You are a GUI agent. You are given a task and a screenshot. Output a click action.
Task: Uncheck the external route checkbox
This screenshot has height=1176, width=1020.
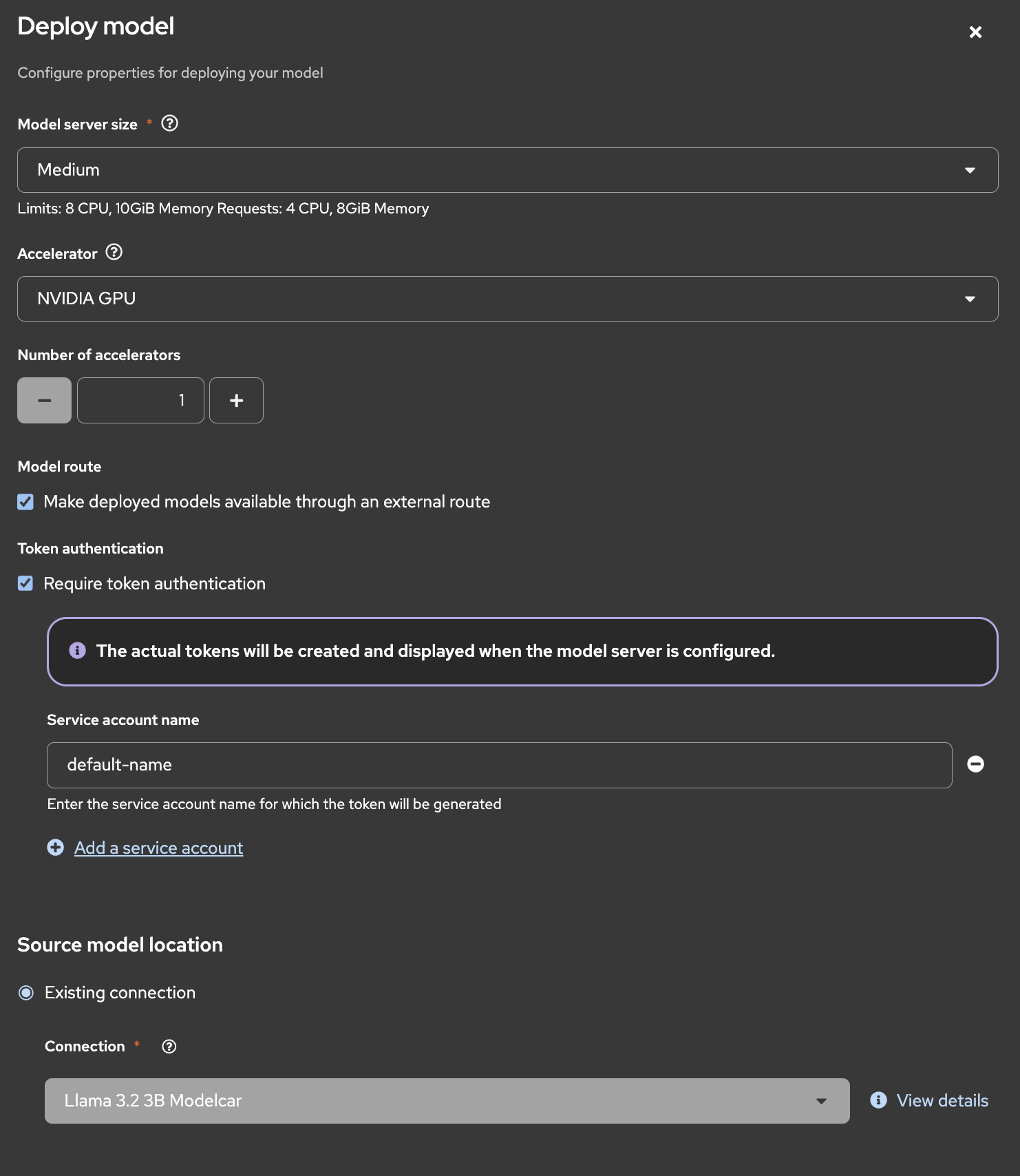point(25,502)
